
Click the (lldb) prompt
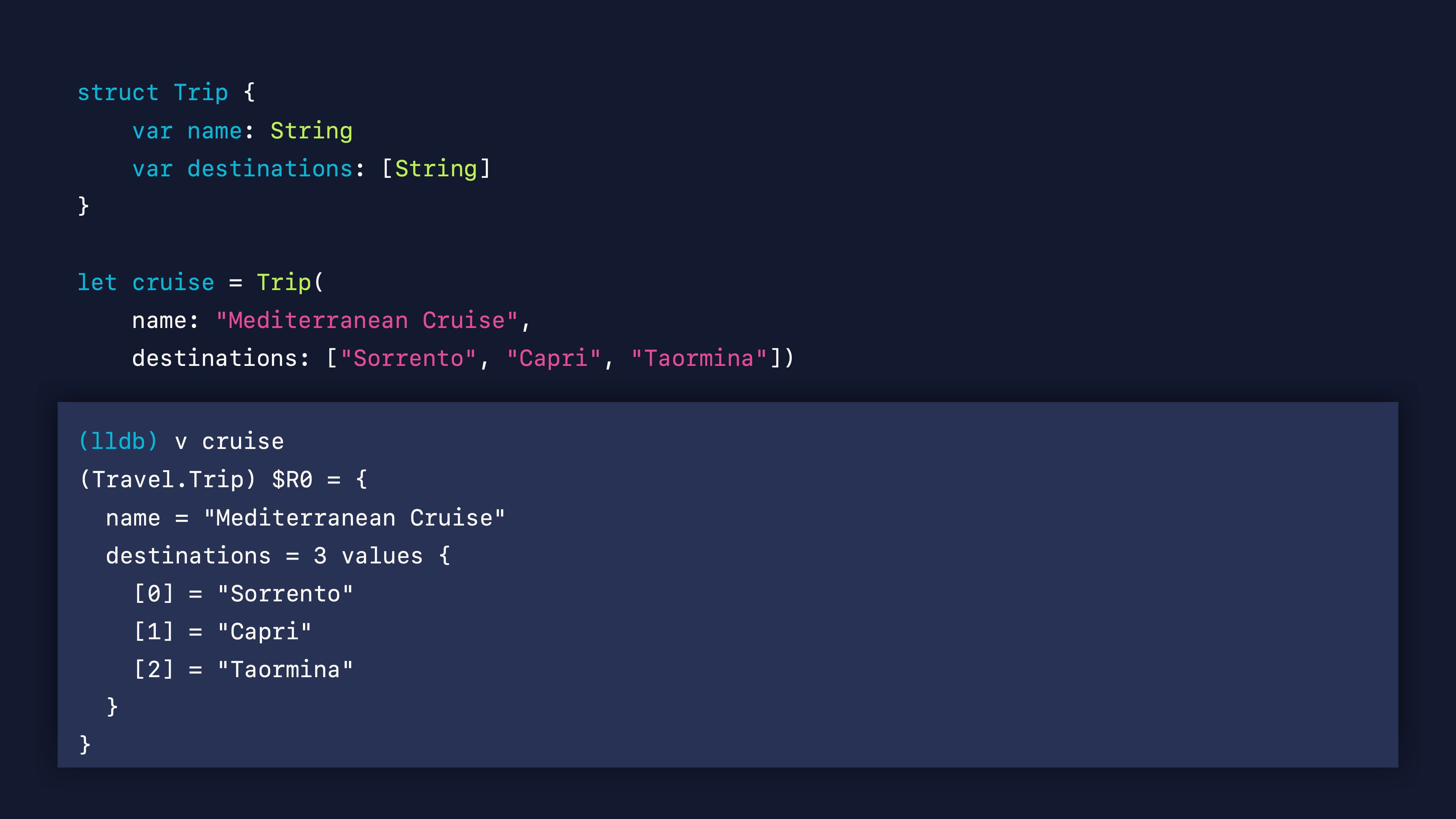pos(118,441)
